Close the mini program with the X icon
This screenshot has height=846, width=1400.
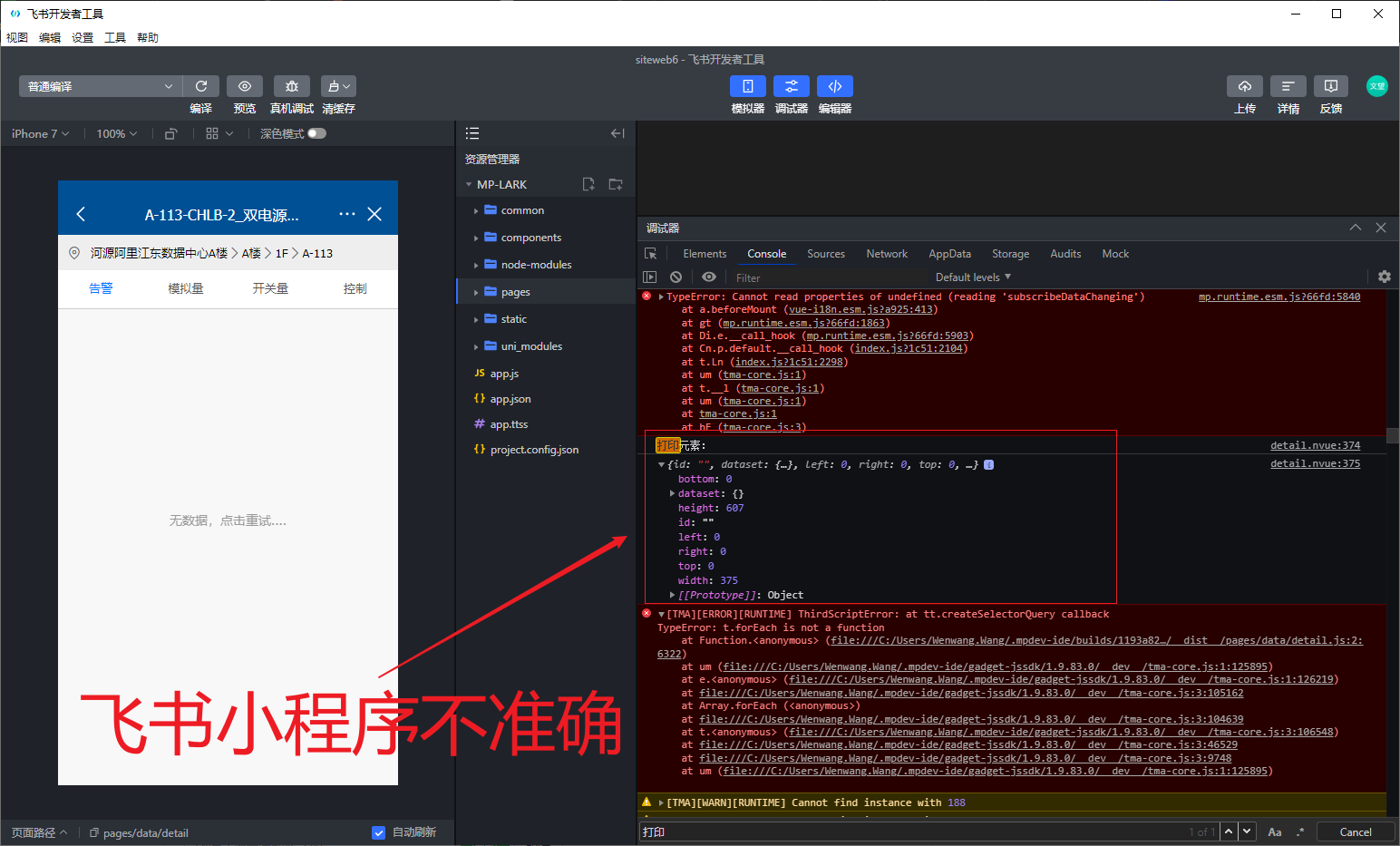click(374, 214)
